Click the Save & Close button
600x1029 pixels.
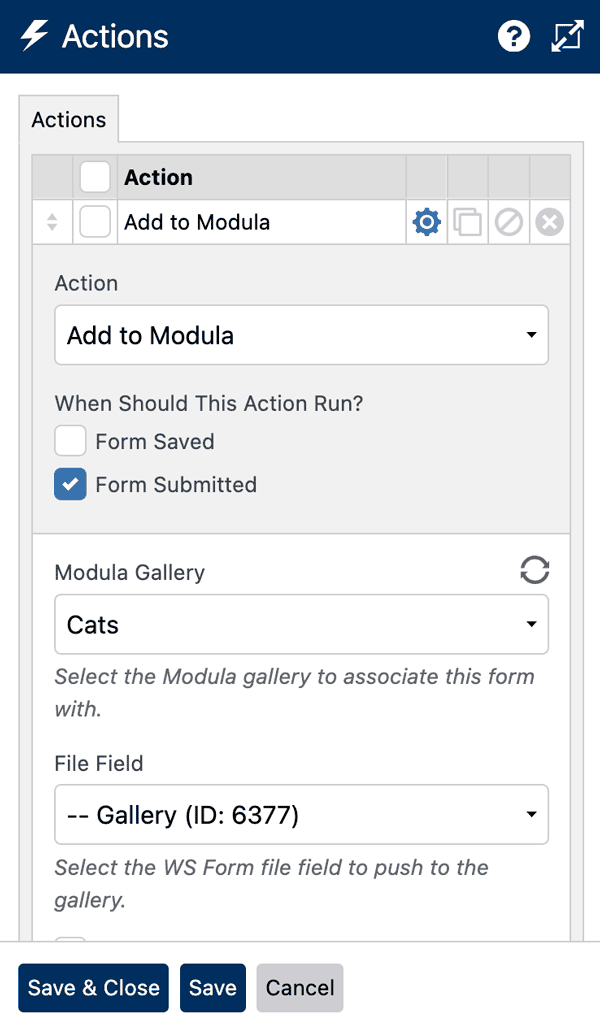click(x=93, y=988)
